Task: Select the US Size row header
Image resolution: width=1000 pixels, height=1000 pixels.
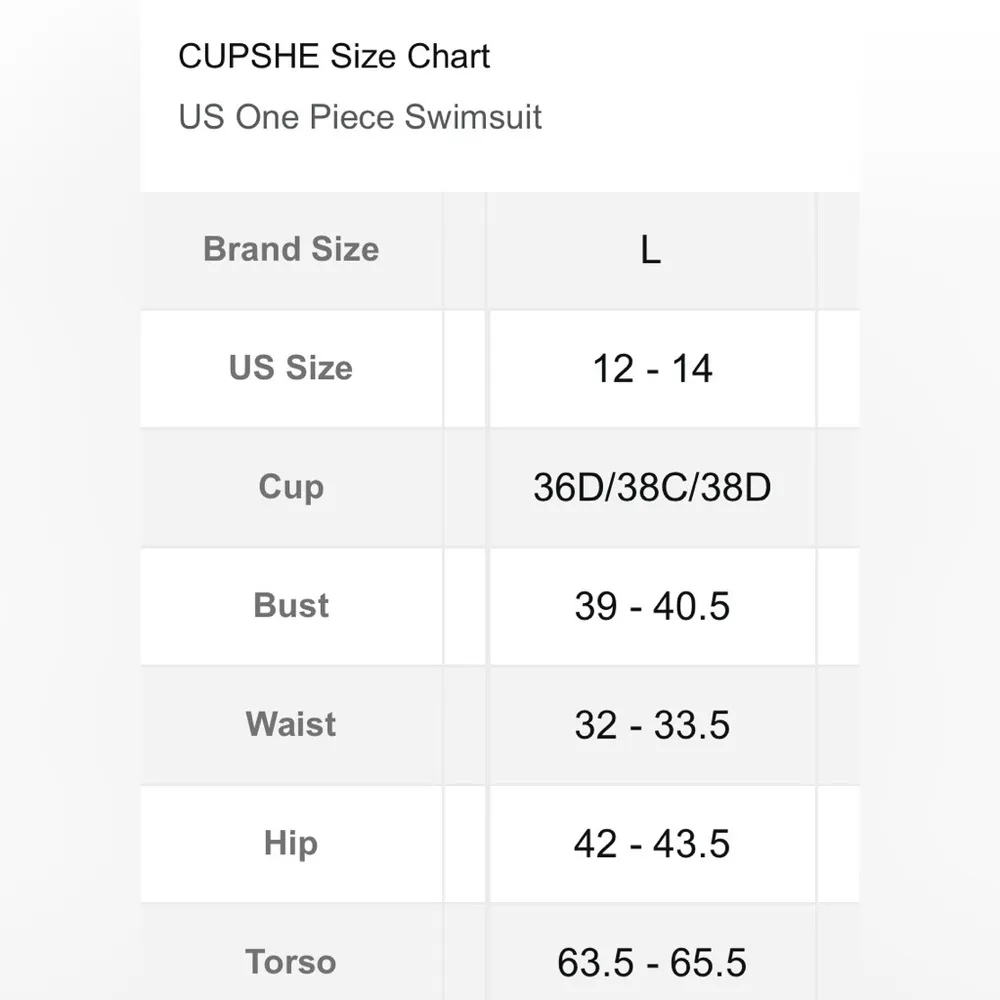Action: click(291, 368)
